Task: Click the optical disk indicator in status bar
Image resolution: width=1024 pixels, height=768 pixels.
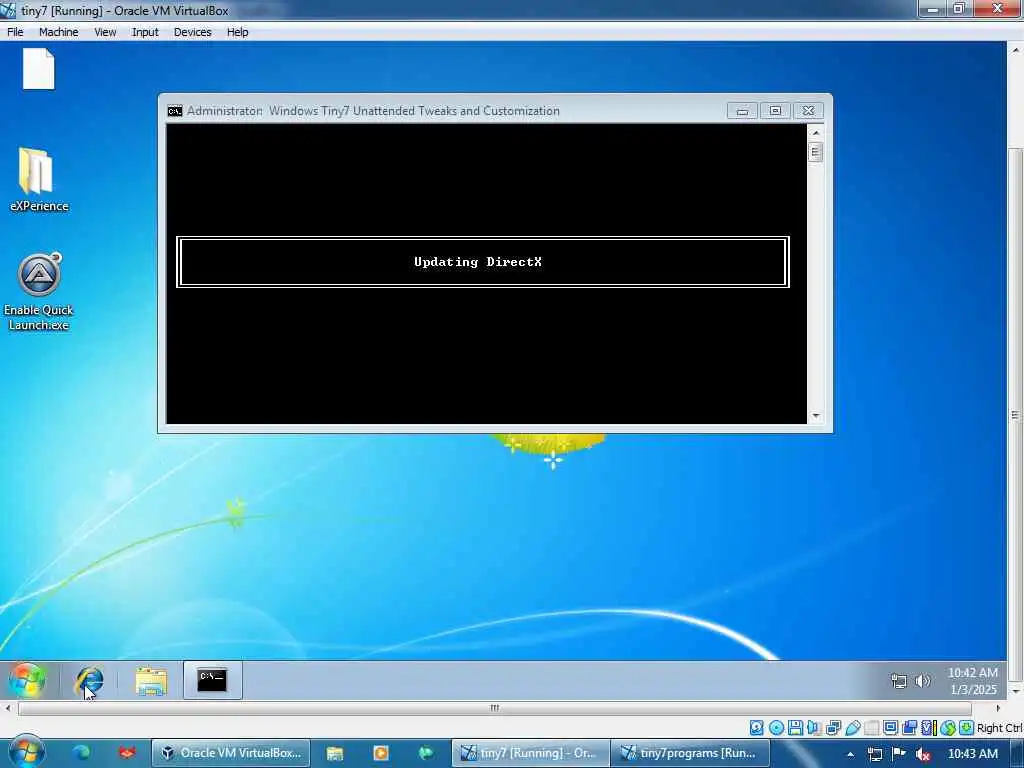Action: tap(776, 728)
